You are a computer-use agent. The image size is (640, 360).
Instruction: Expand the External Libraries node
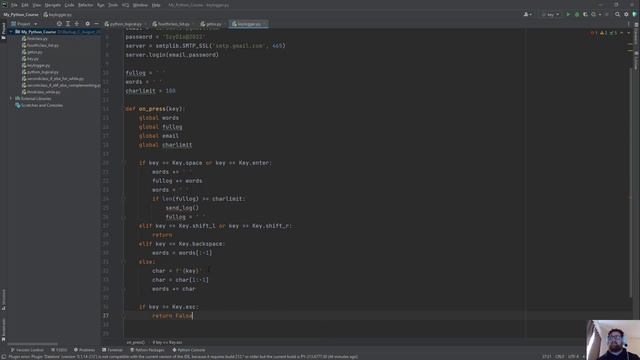pyautogui.click(x=11, y=98)
